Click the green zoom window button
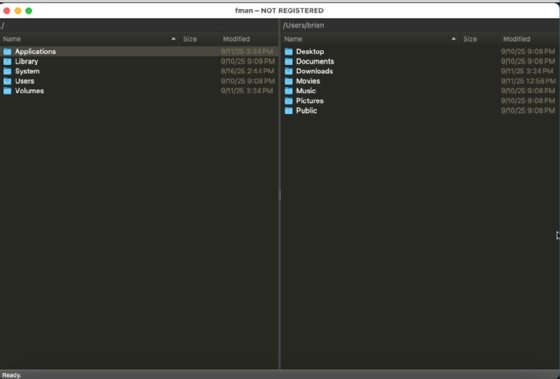 click(x=29, y=11)
